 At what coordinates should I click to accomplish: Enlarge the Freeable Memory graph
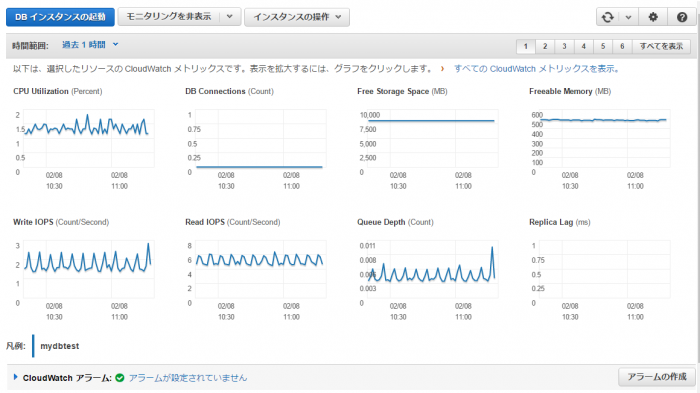coord(600,138)
